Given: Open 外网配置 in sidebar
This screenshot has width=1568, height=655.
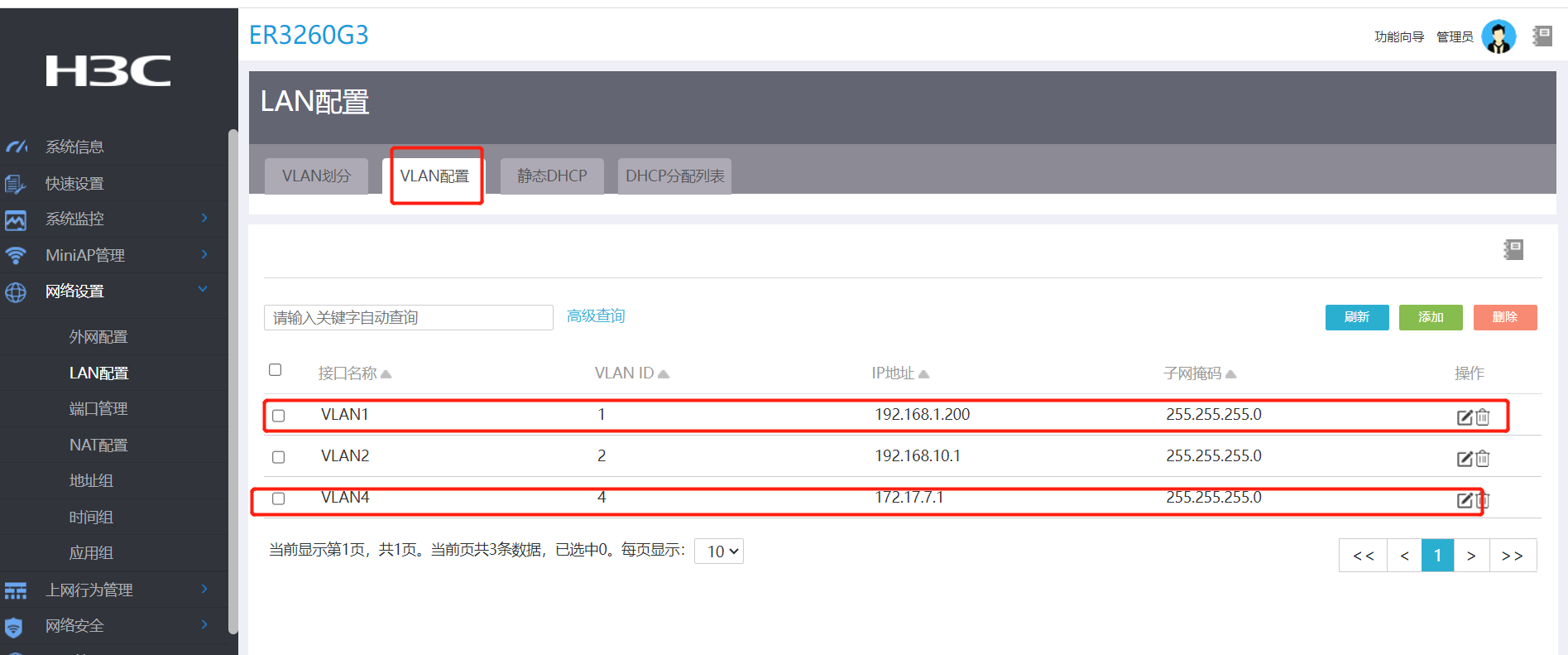Looking at the screenshot, I should click(x=98, y=337).
